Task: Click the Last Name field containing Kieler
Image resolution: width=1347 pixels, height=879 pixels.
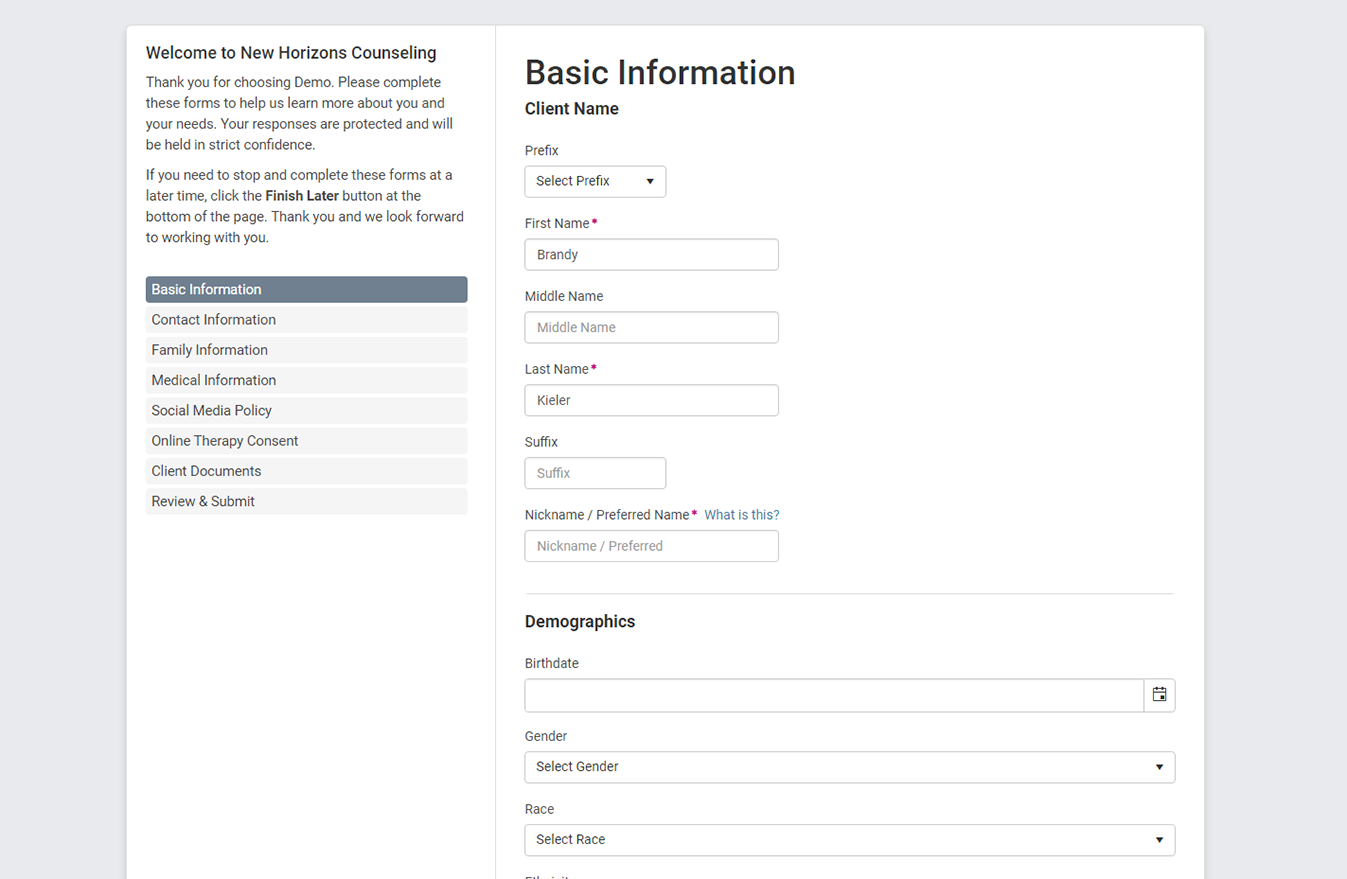Action: (651, 401)
